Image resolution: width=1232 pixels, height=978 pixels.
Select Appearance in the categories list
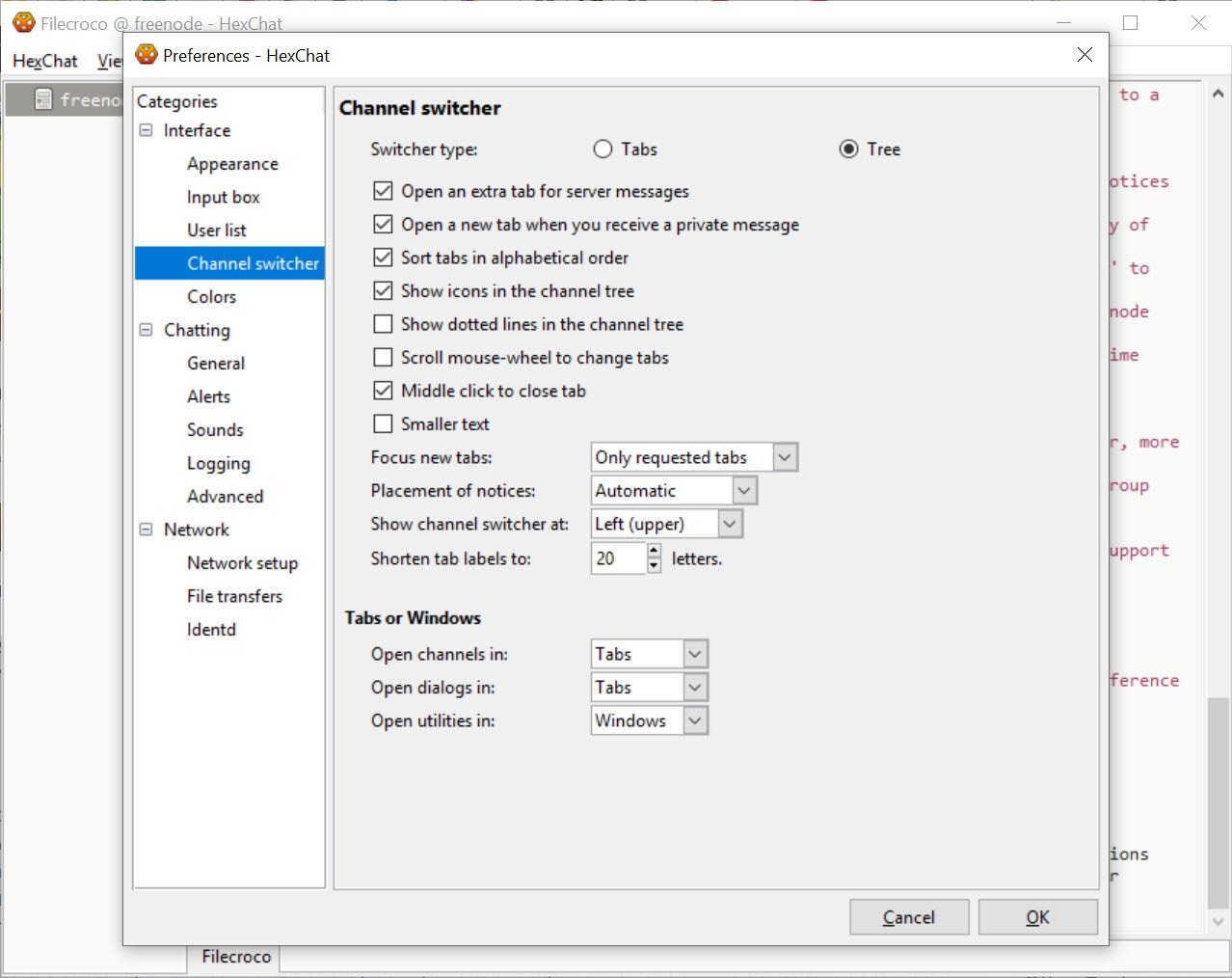click(x=232, y=164)
